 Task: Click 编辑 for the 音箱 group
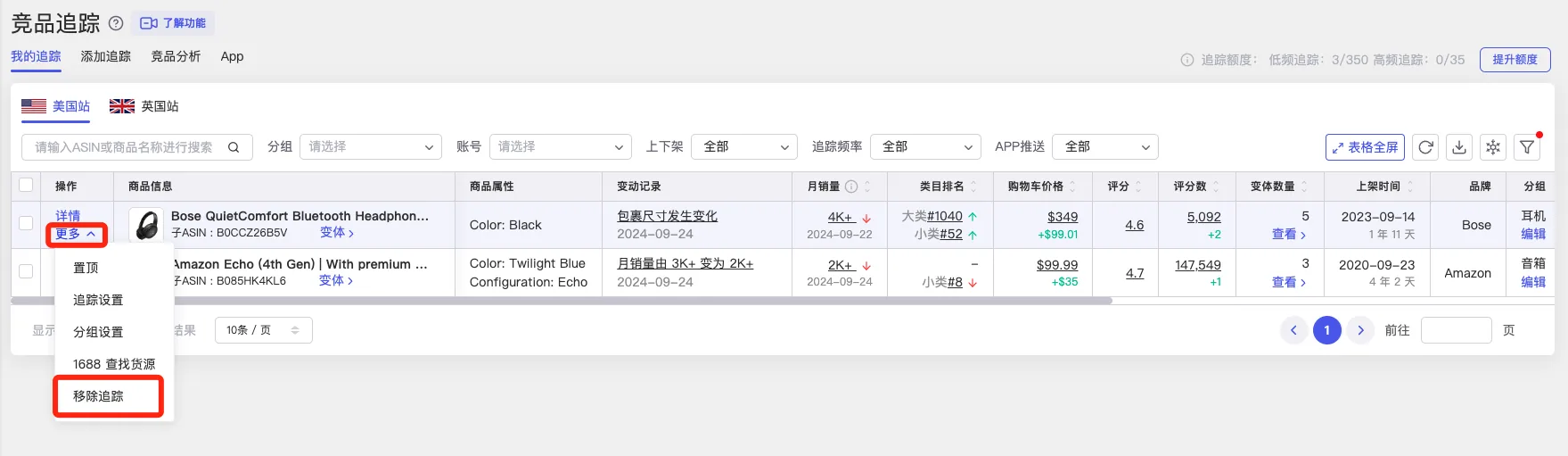(1533, 282)
